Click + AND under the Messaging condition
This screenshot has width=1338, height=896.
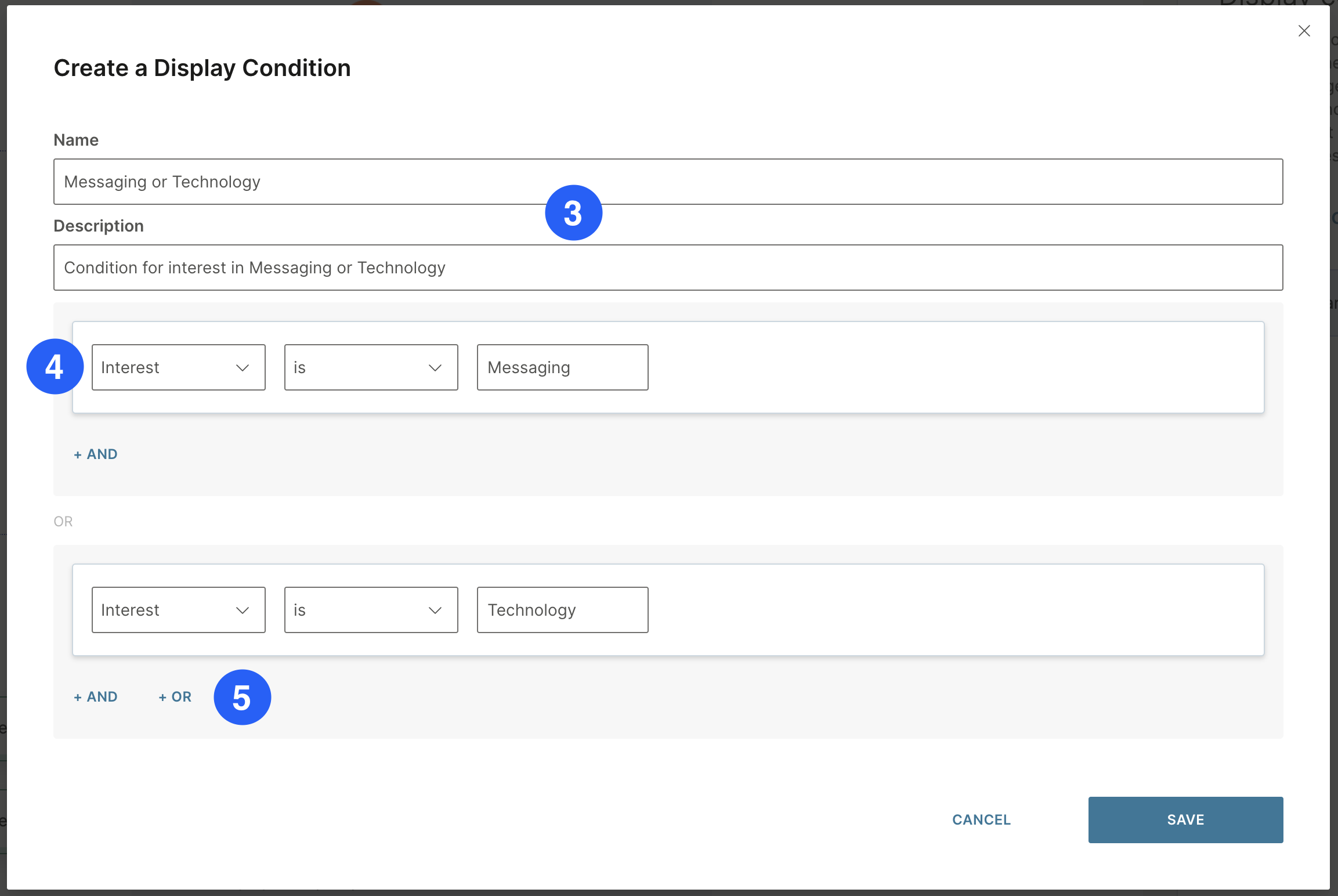click(x=96, y=454)
